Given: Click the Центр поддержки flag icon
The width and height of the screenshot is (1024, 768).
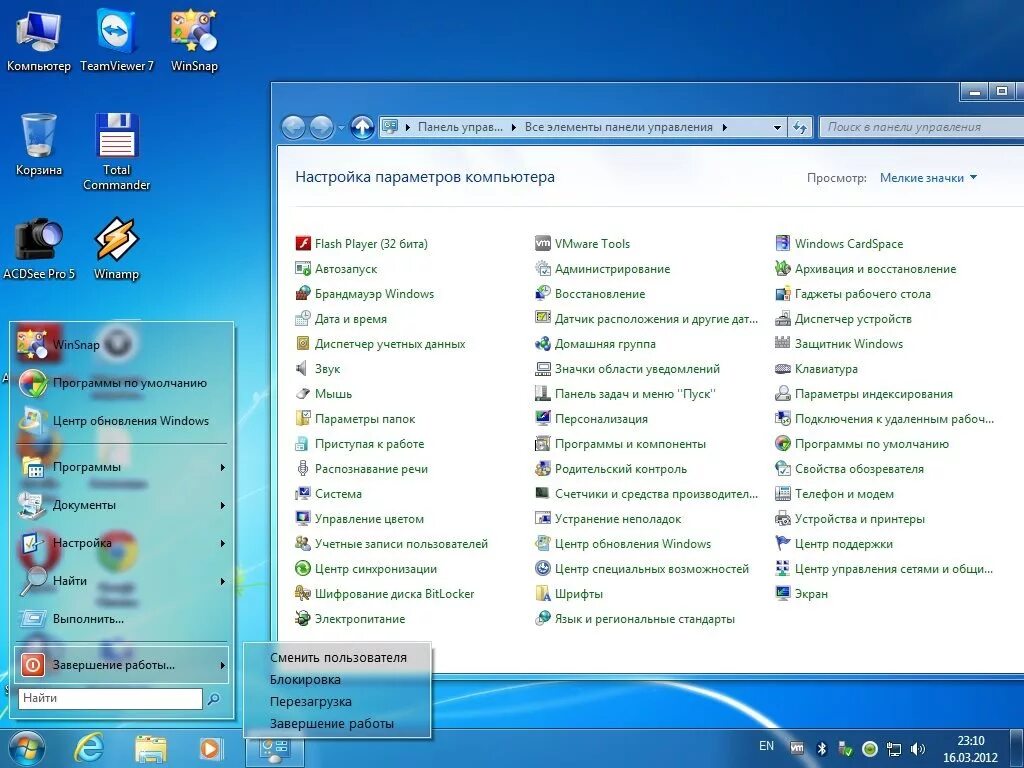Looking at the screenshot, I should coord(782,543).
